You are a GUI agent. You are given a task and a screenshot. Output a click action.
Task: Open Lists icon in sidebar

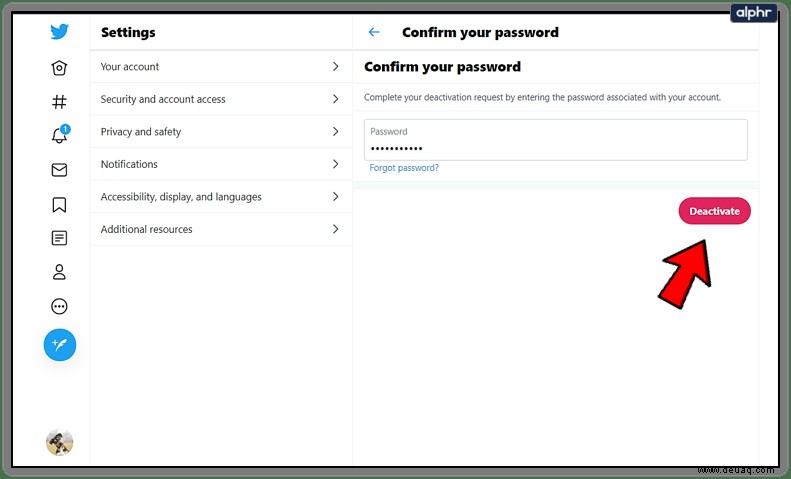coord(59,238)
